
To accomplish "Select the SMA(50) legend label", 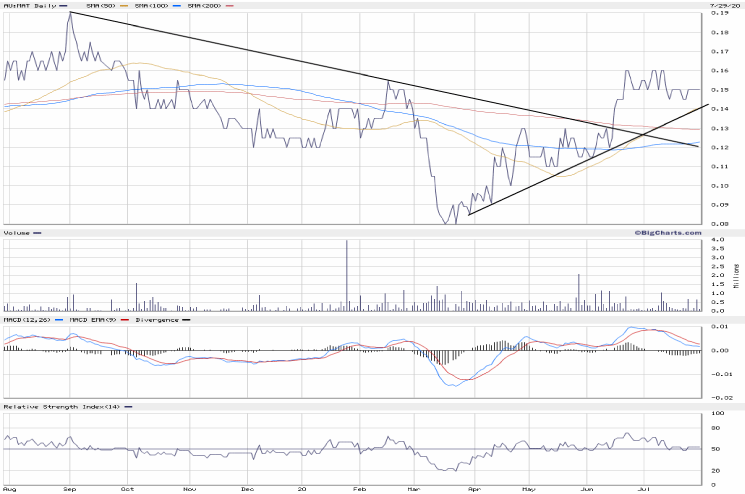I will point(101,6).
